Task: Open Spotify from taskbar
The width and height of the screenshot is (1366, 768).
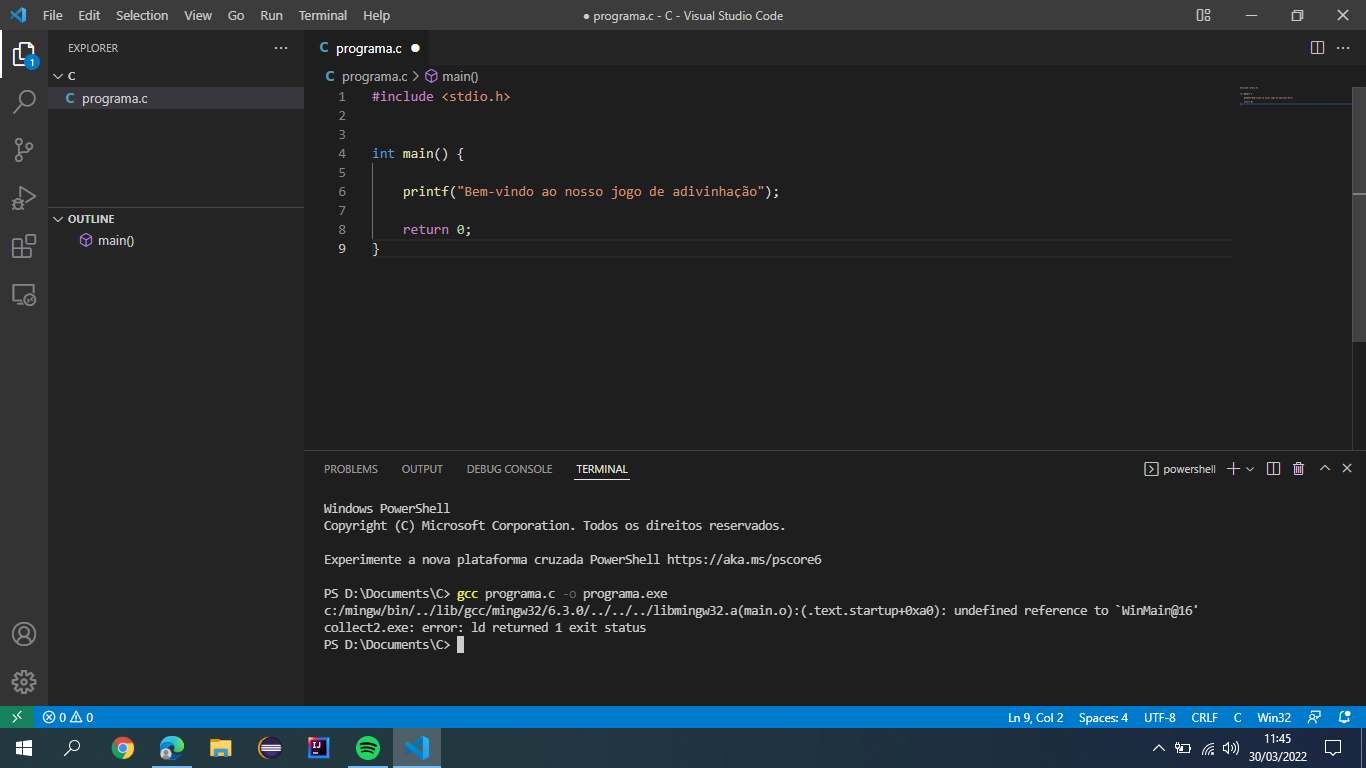Action: pos(368,748)
